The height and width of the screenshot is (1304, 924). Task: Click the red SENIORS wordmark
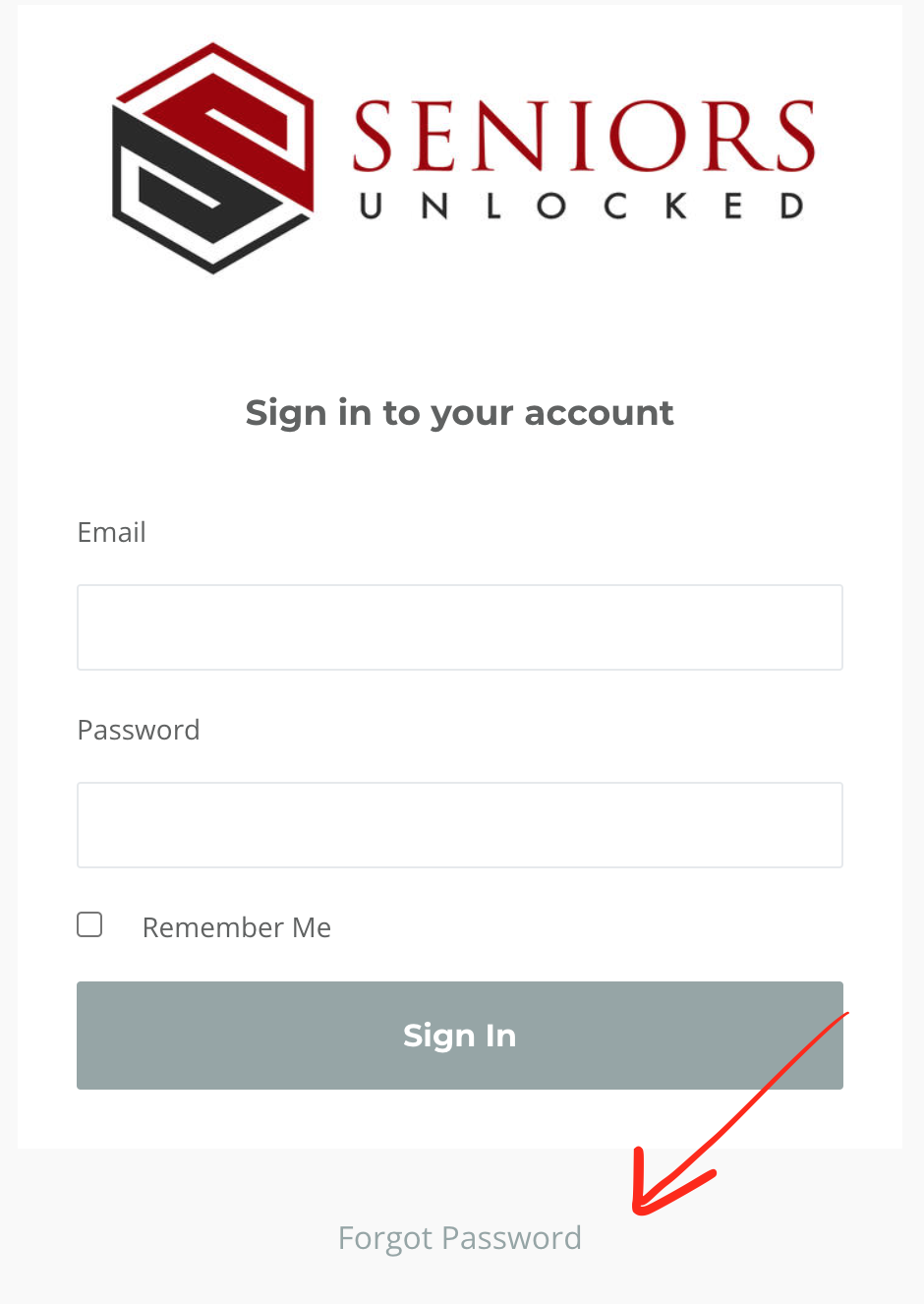584,135
